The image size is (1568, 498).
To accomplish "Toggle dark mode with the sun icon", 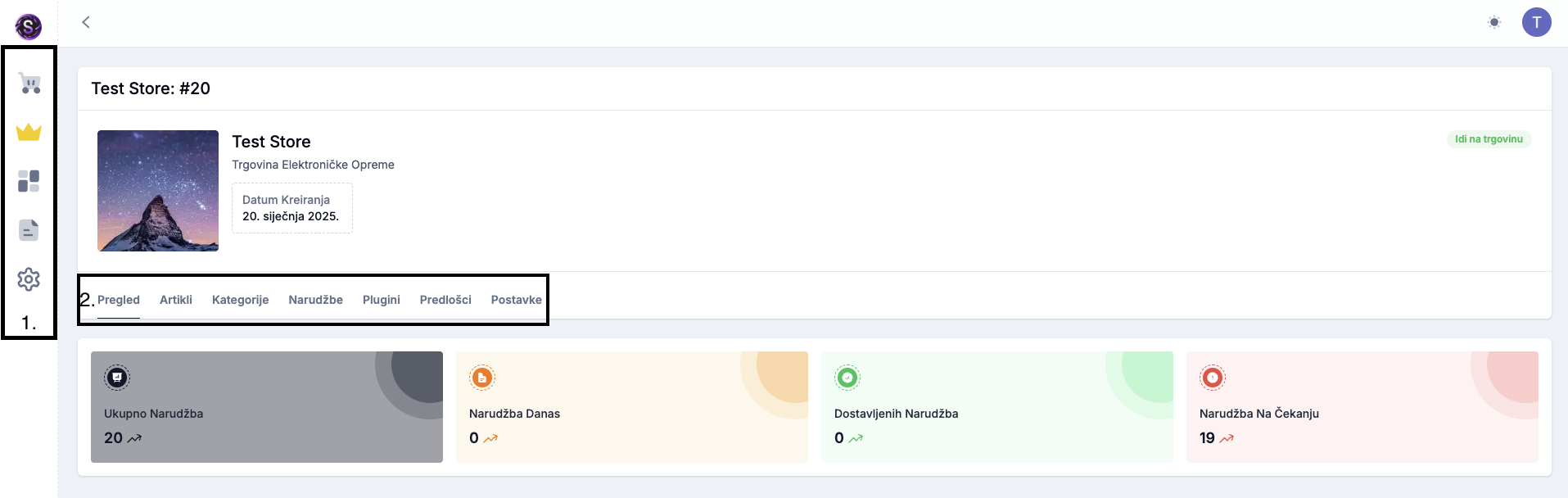I will [1495, 24].
